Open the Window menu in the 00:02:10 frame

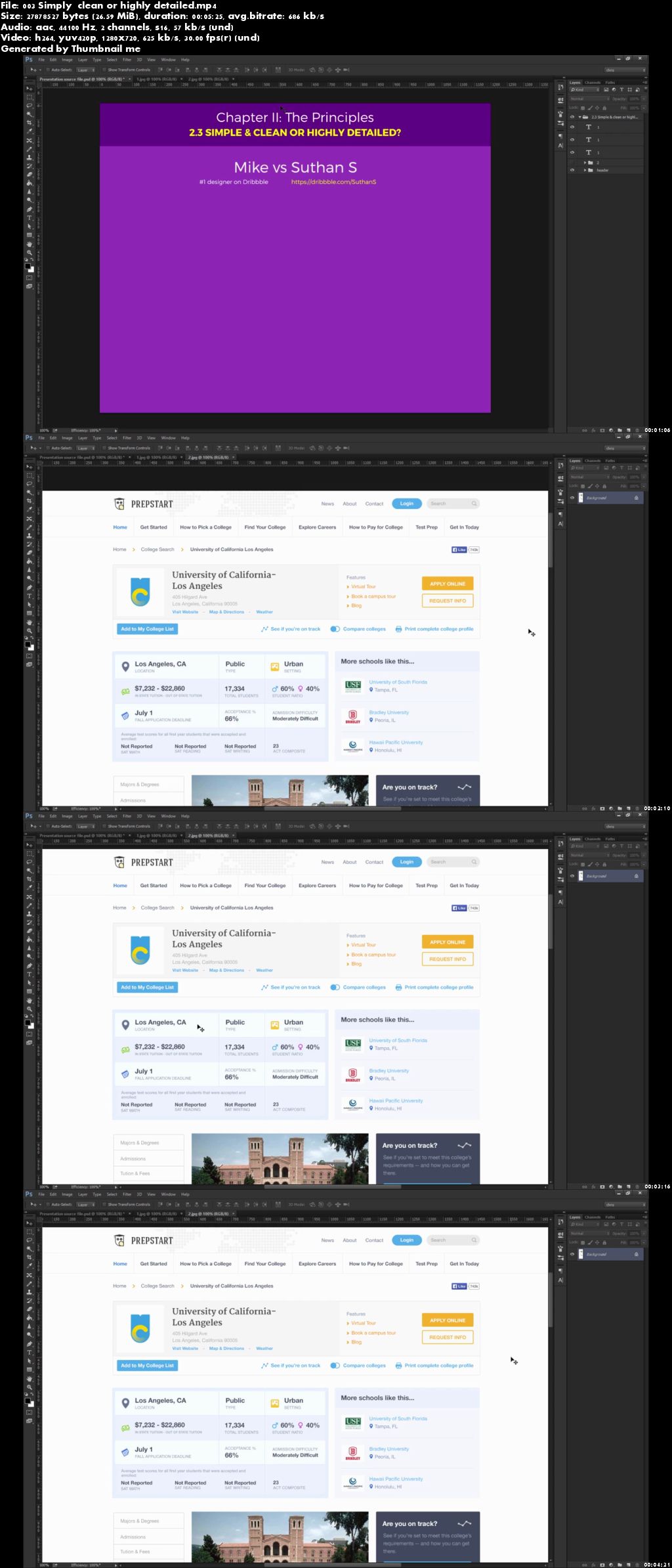point(168,438)
